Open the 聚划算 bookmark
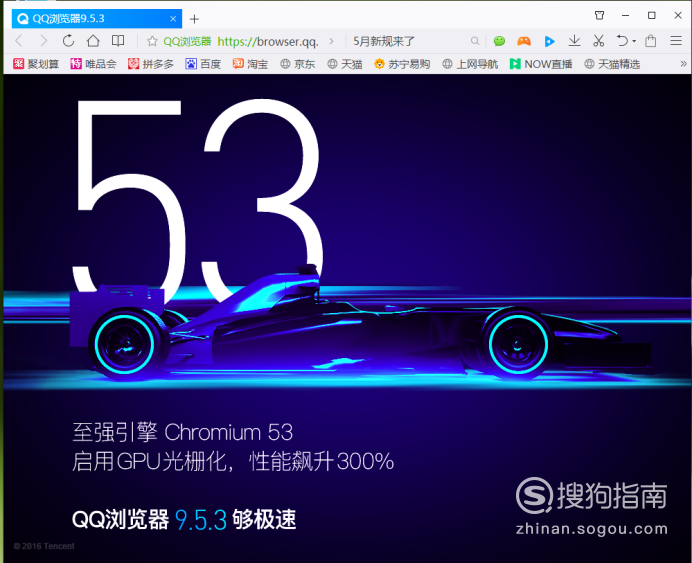 click(36, 64)
